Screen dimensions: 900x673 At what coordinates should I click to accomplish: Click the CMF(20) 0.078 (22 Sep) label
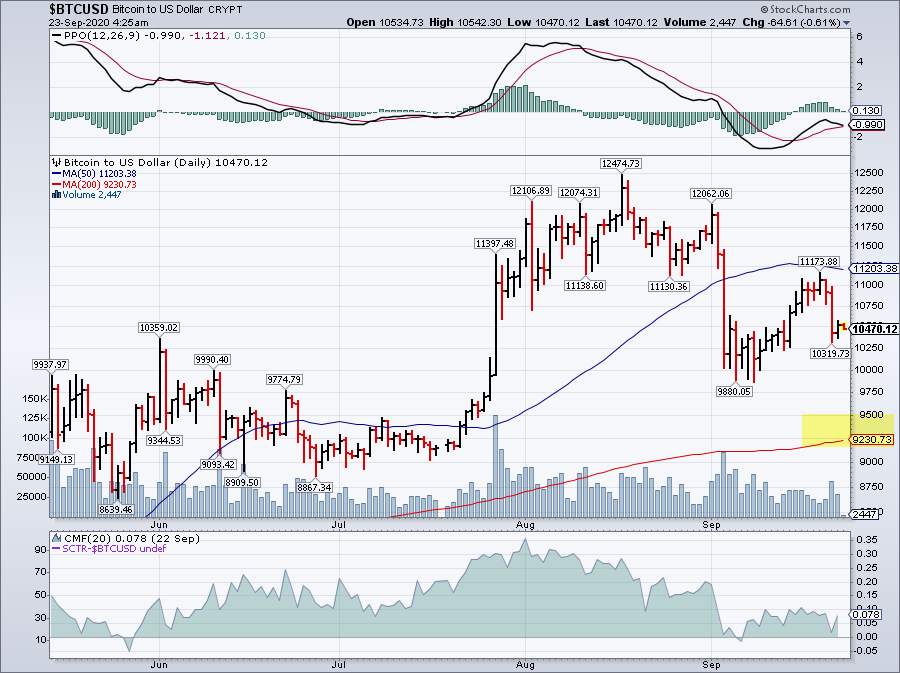[131, 538]
